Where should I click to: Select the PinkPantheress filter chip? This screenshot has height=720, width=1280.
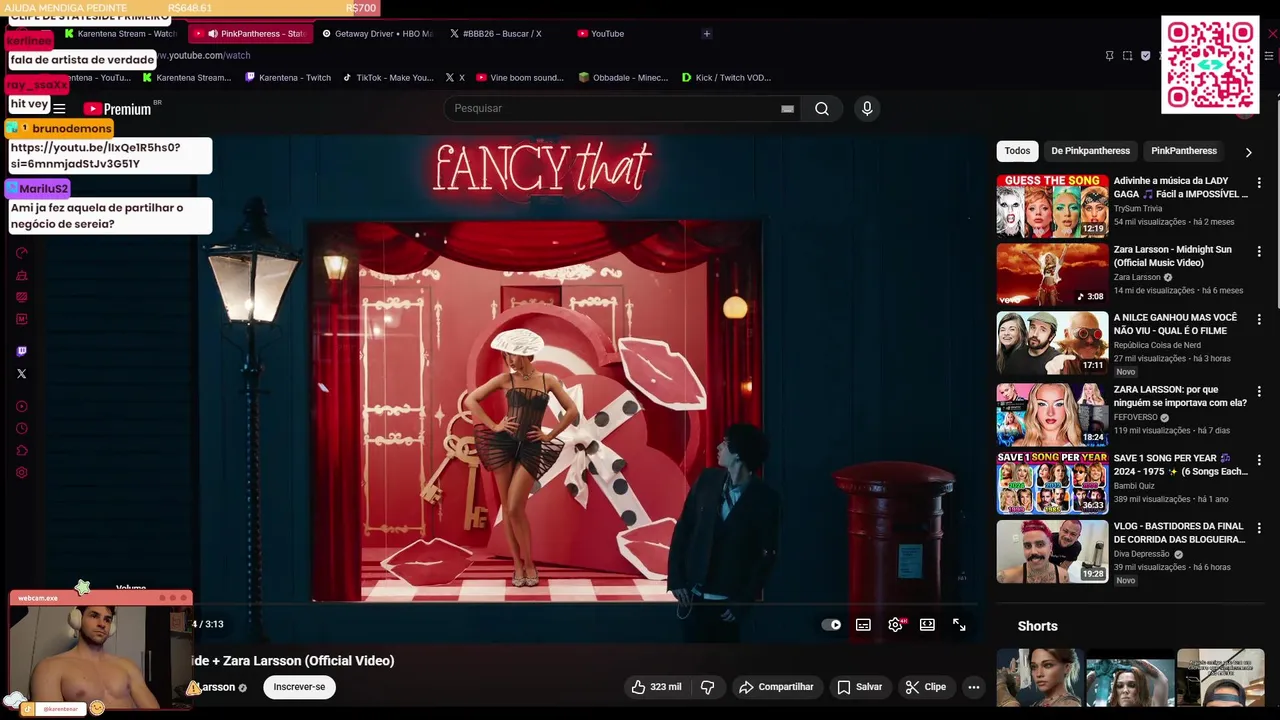[x=1184, y=151]
